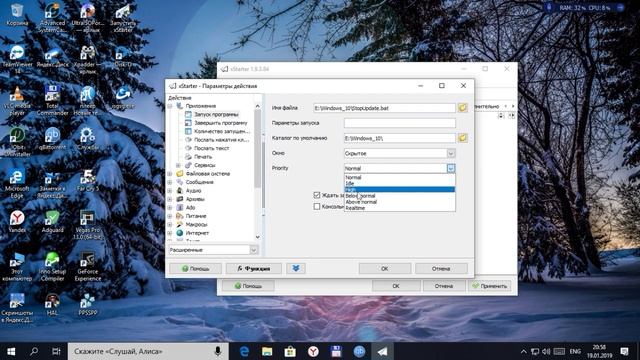The image size is (640, 360).
Task: Expand the 'Аудио' tree node
Action: [170, 191]
